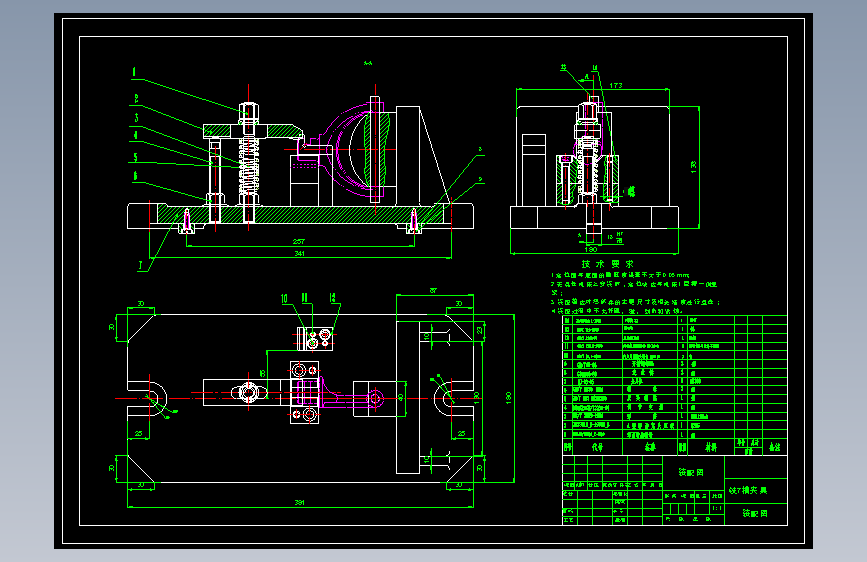Click the balloon number 1 callout
The height and width of the screenshot is (562, 867).
pos(134,72)
